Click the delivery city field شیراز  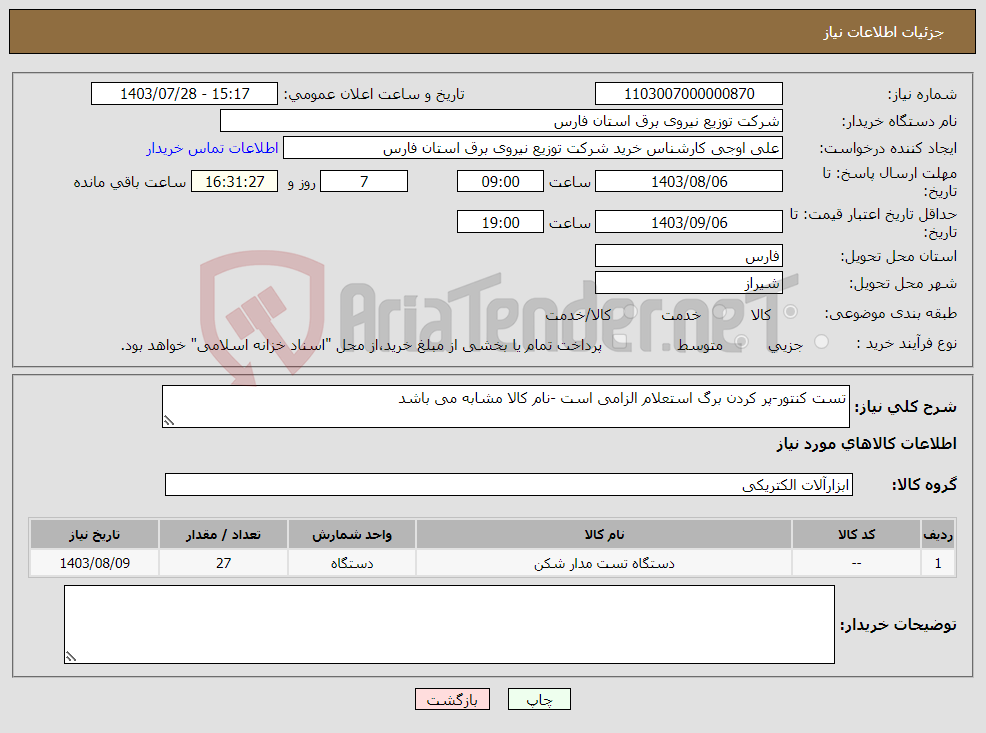click(689, 283)
